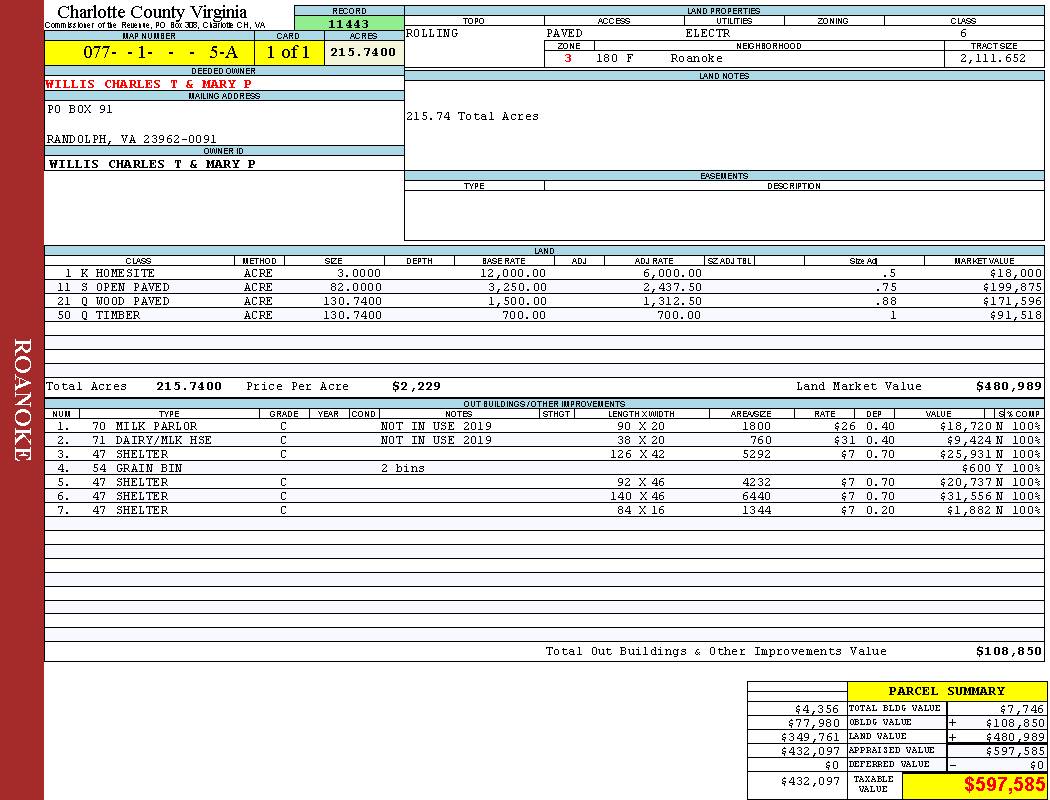Select the deeded owner name in red
This screenshot has width=1050, height=800.
[150, 84]
